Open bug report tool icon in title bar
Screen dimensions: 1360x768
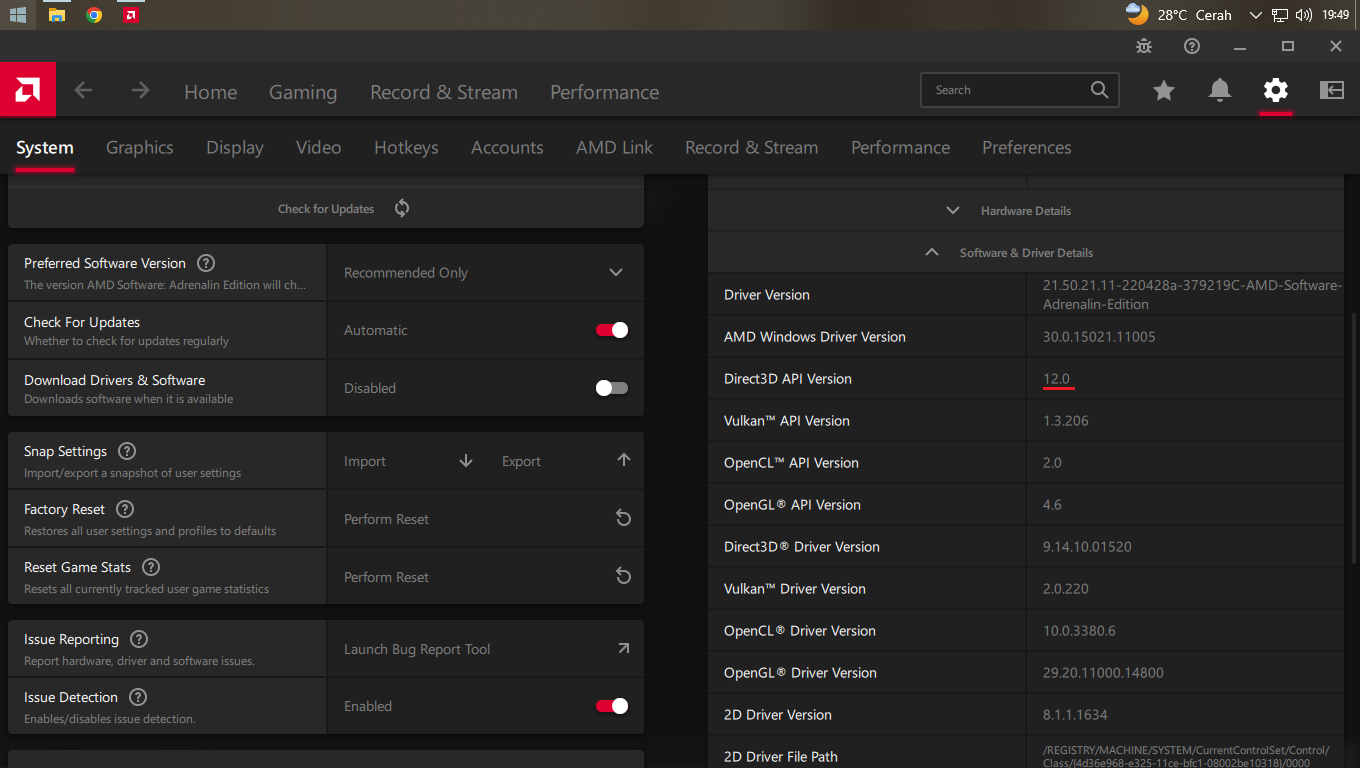pyautogui.click(x=1144, y=46)
